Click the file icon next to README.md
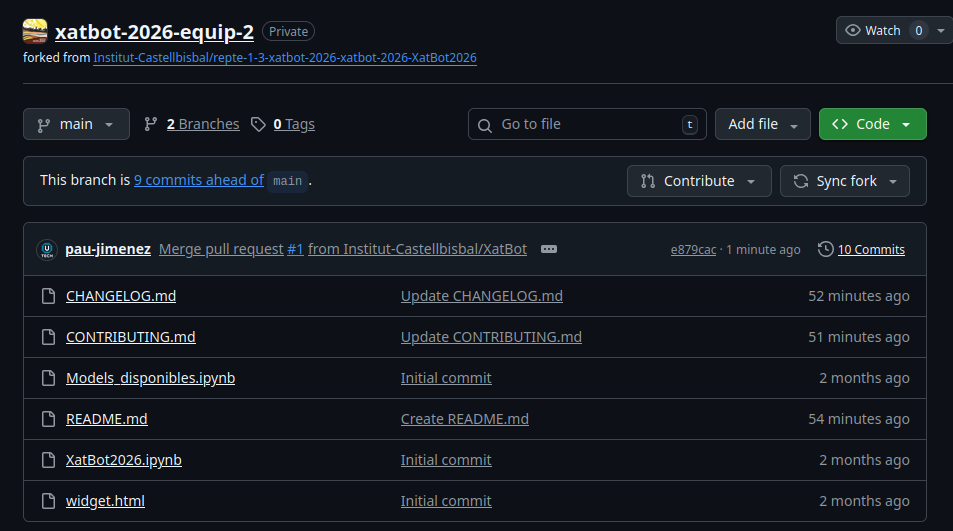953x531 pixels. [x=47, y=419]
